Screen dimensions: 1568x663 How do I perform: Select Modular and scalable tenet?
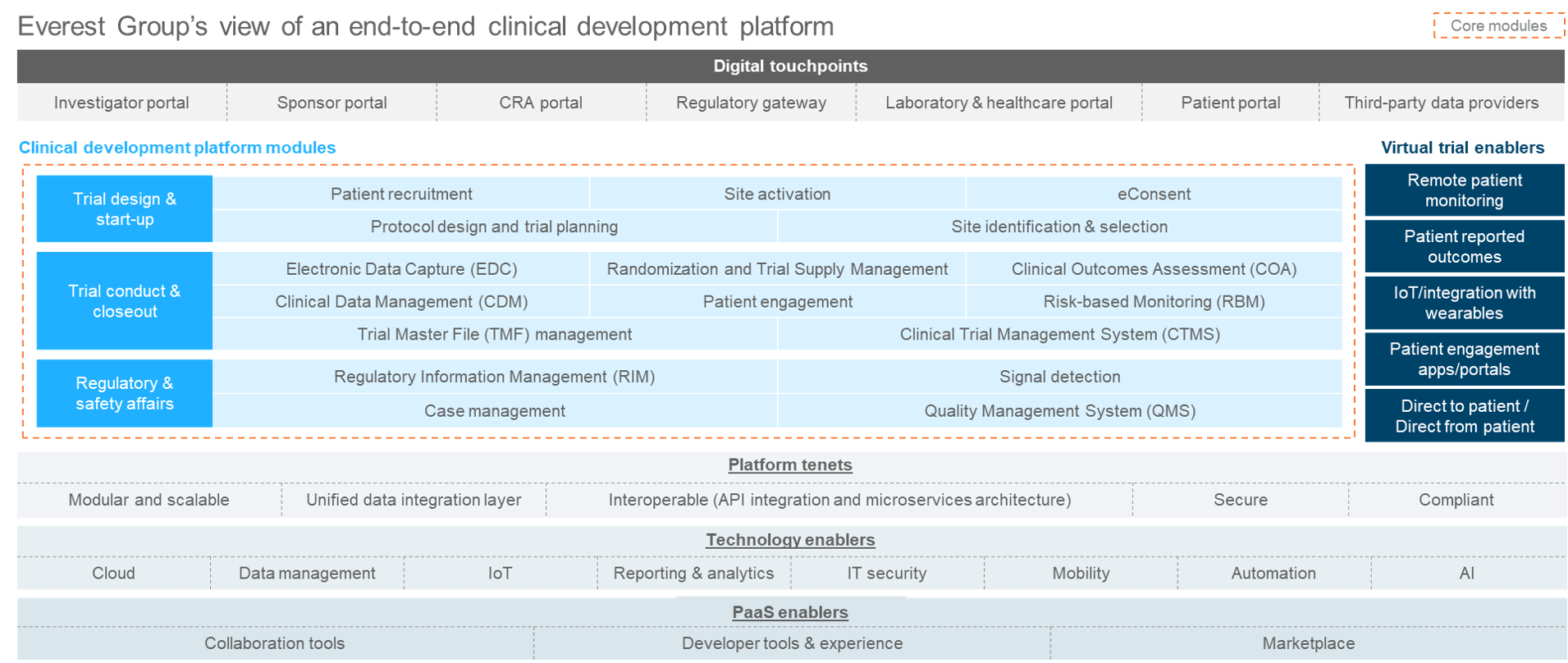point(149,500)
